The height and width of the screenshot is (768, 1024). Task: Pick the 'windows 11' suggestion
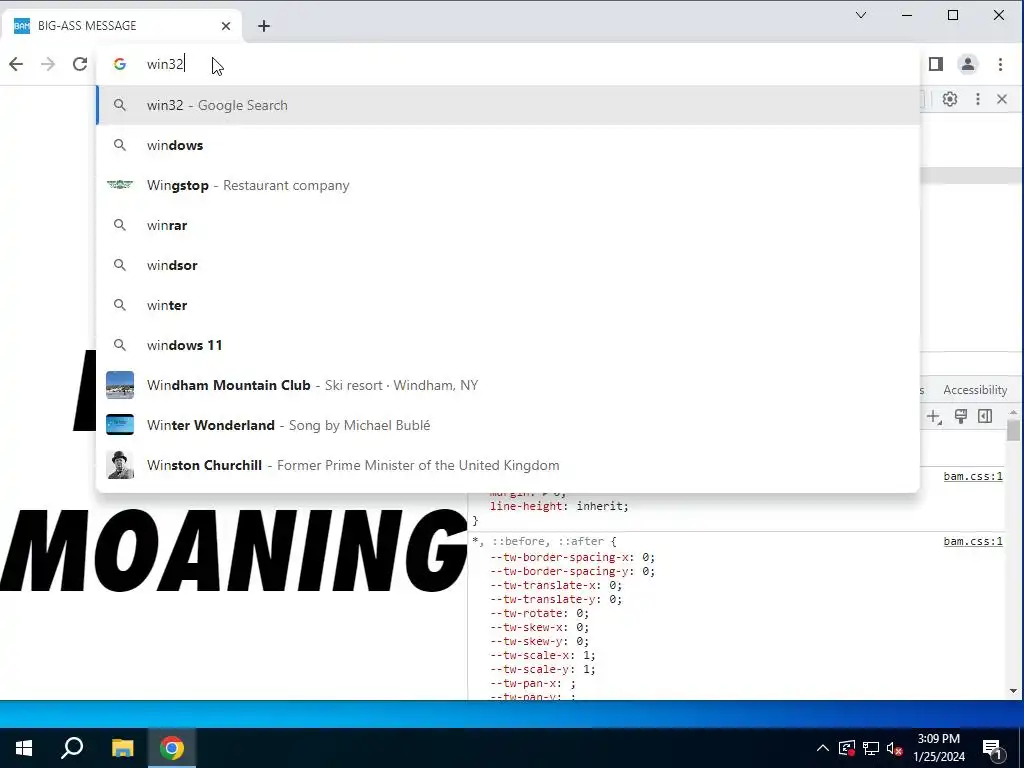click(x=507, y=345)
